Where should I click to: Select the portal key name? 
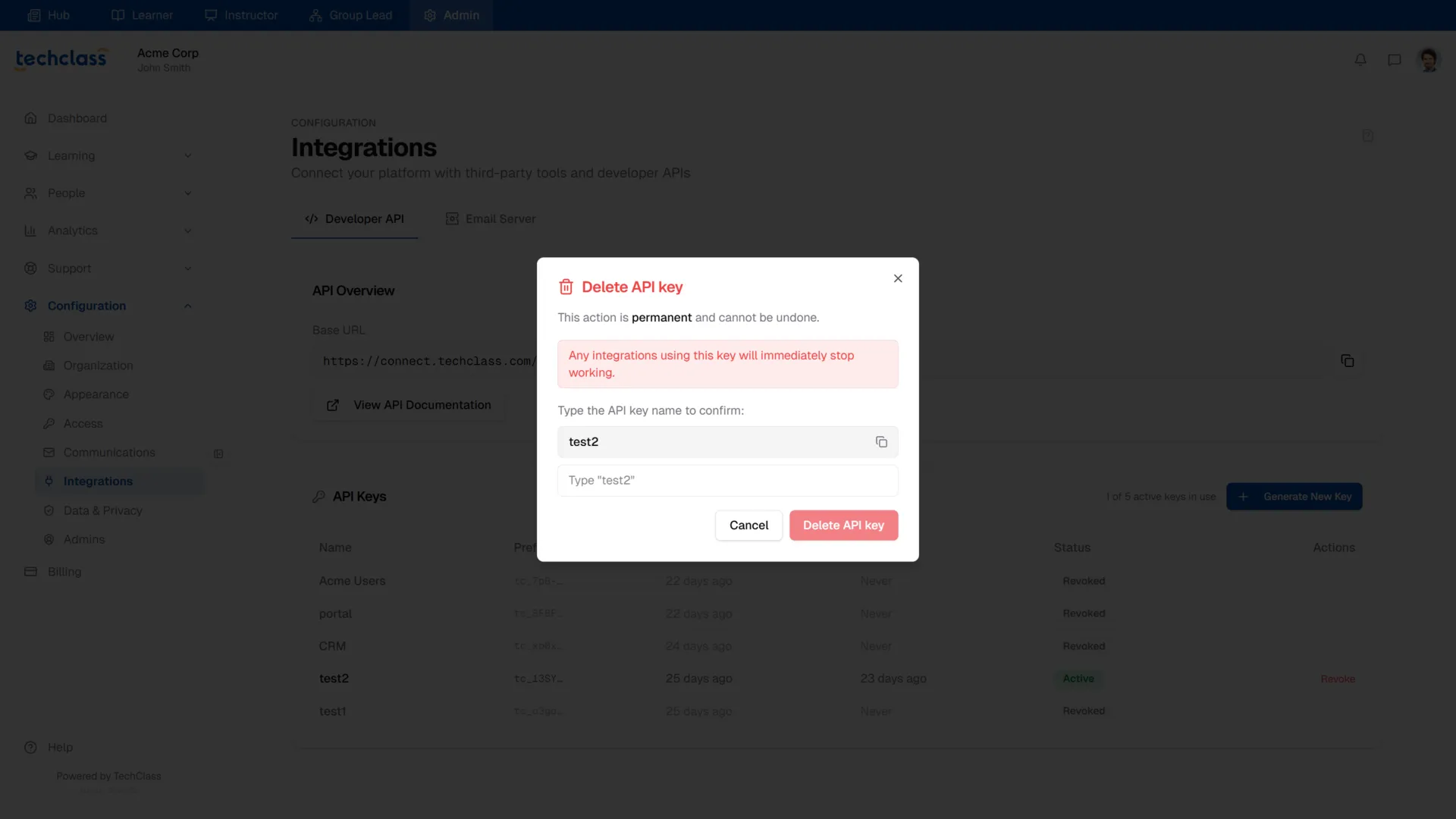click(335, 614)
